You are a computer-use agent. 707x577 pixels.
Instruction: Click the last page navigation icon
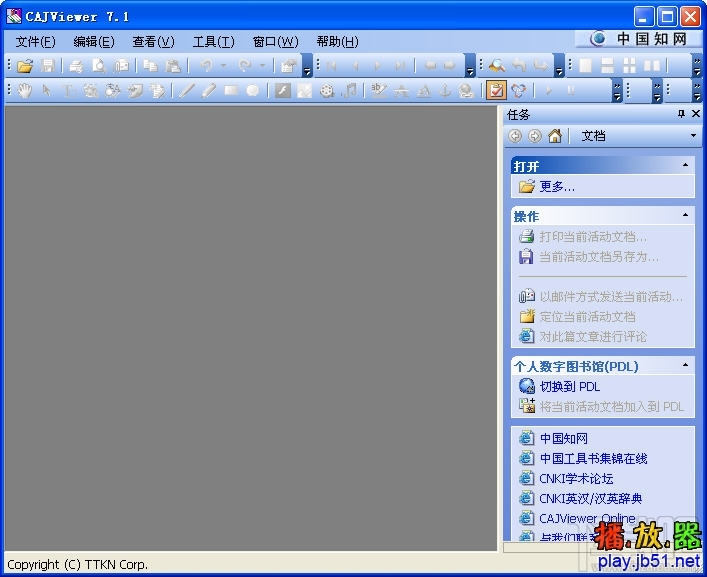[x=399, y=66]
